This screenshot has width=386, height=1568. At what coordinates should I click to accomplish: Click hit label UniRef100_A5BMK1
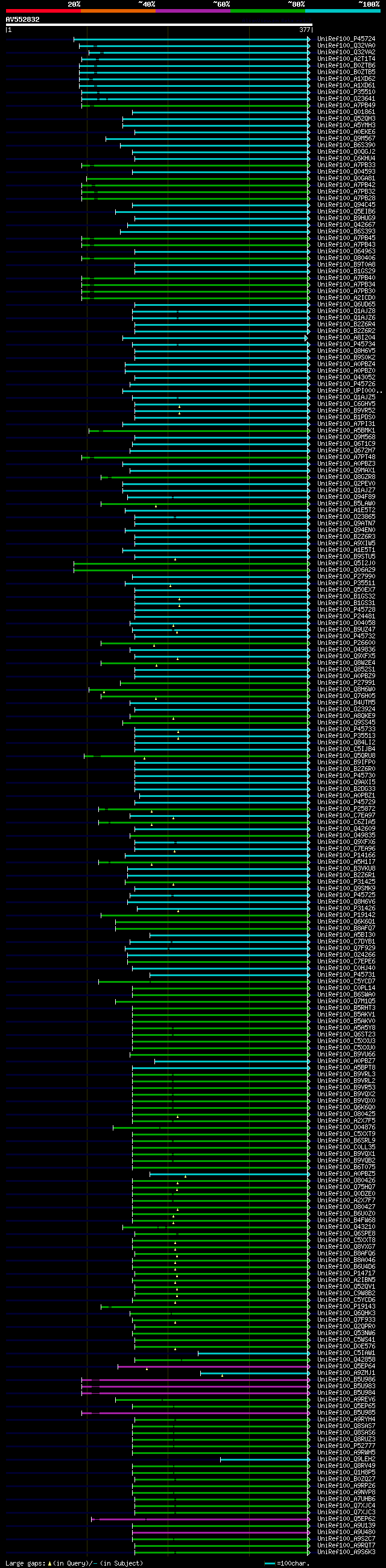click(346, 430)
